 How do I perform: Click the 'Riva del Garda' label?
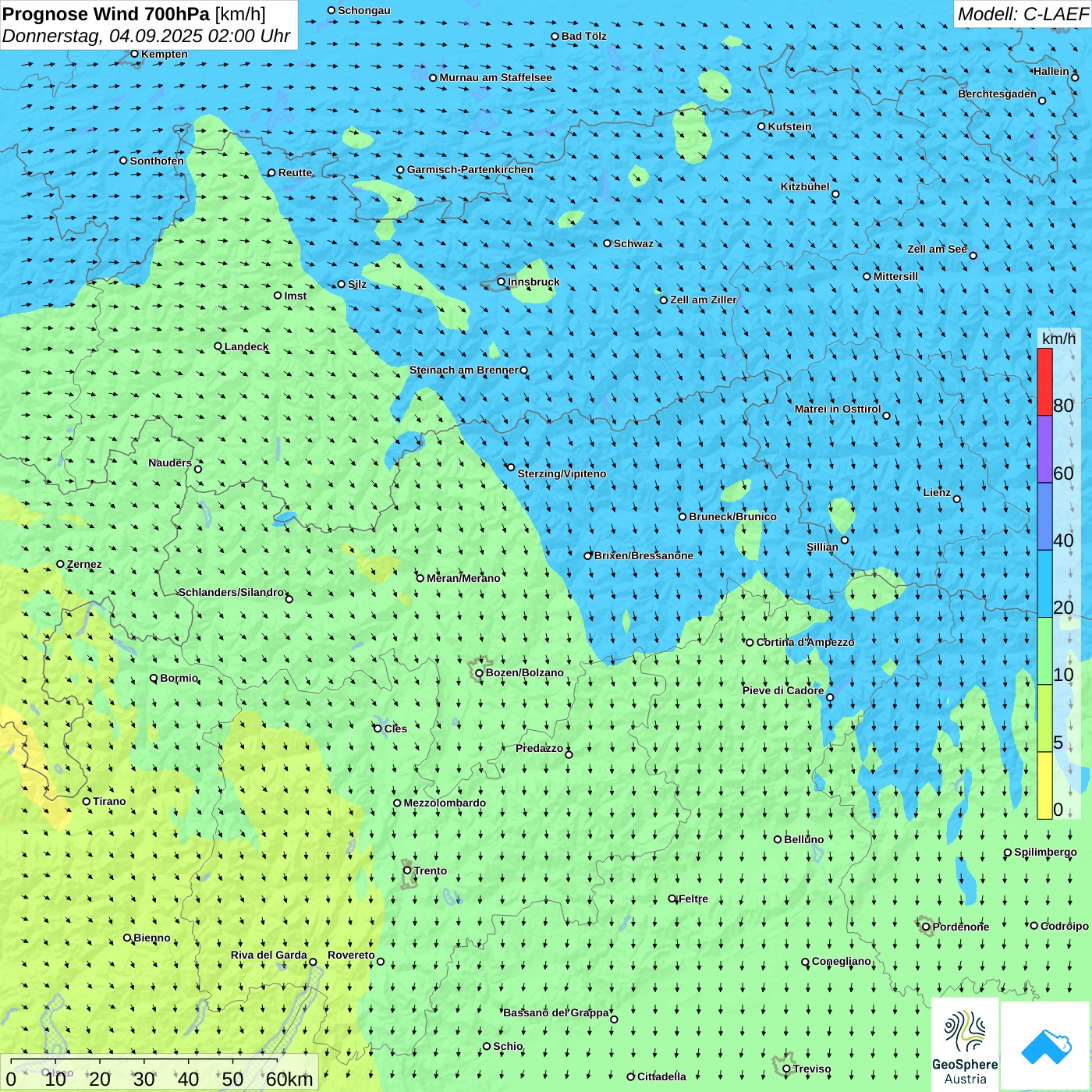tap(269, 955)
